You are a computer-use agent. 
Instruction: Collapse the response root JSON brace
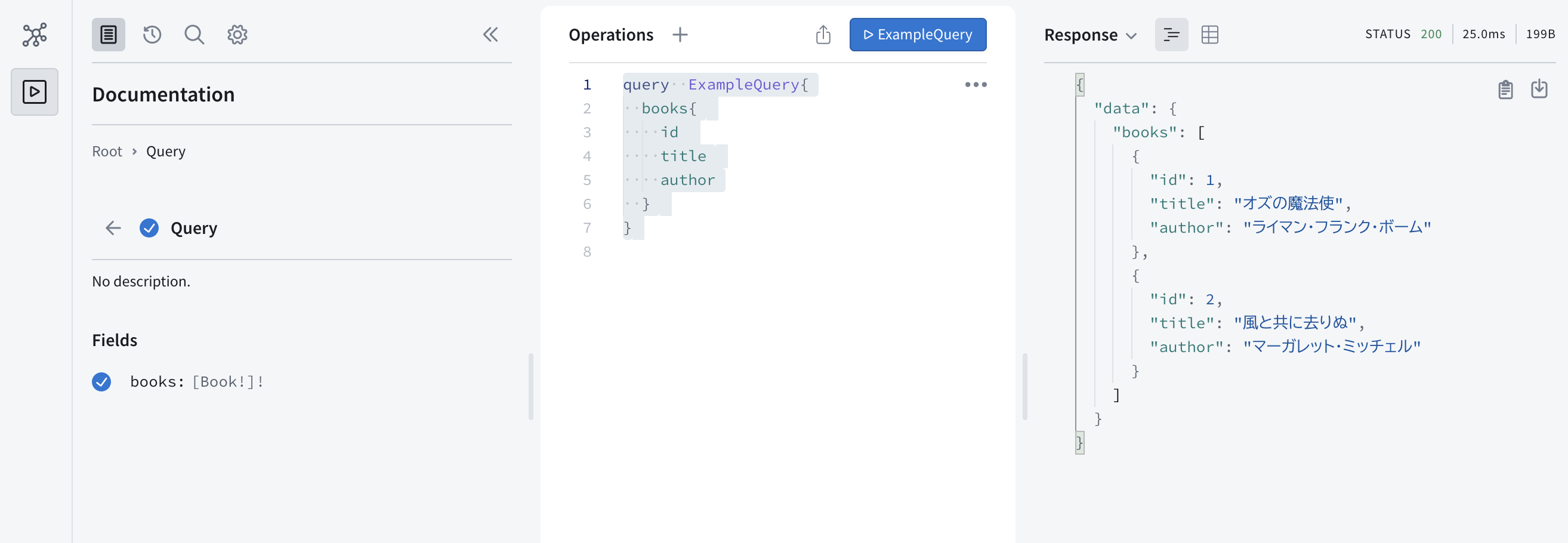pyautogui.click(x=1080, y=85)
